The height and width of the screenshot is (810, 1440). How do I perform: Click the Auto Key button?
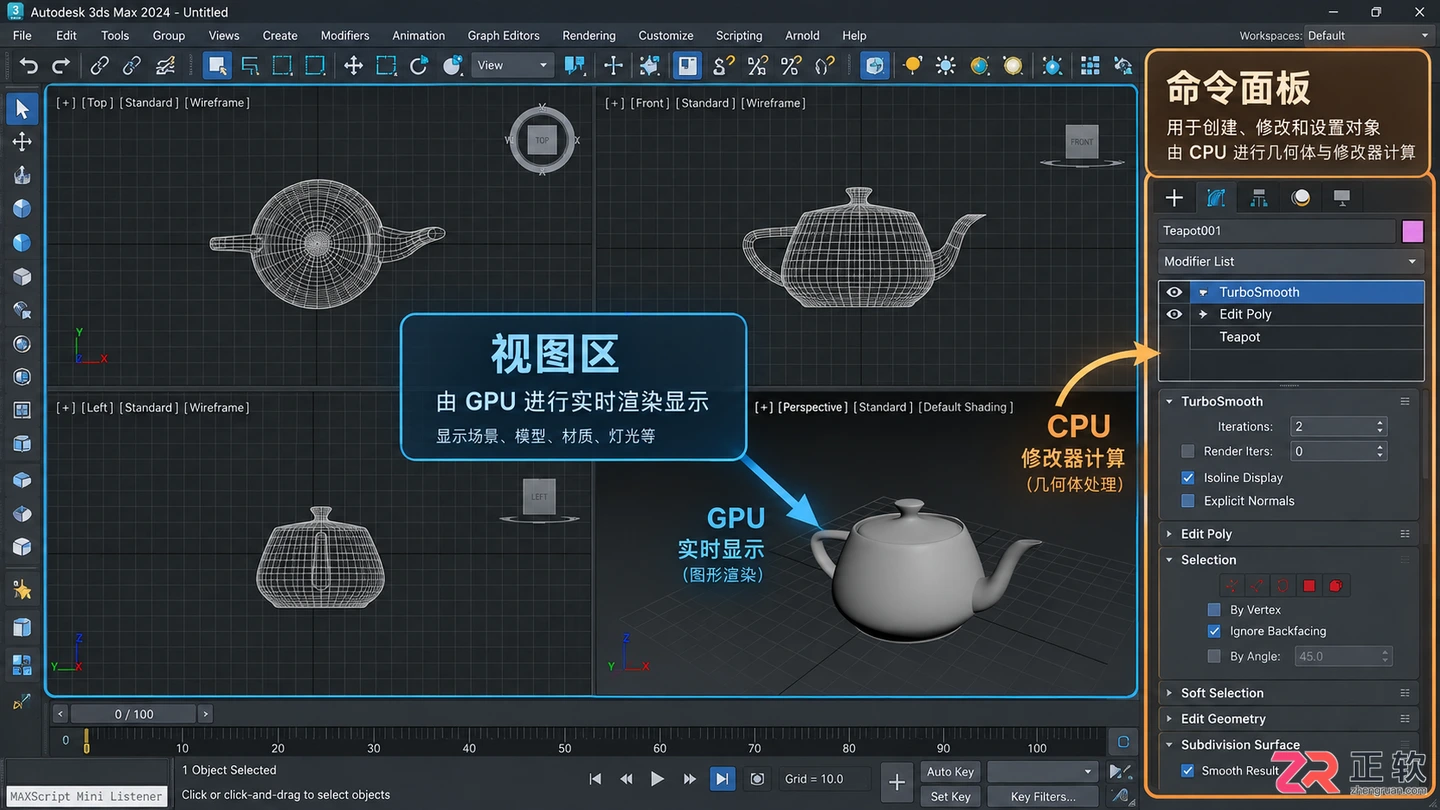[x=950, y=772]
